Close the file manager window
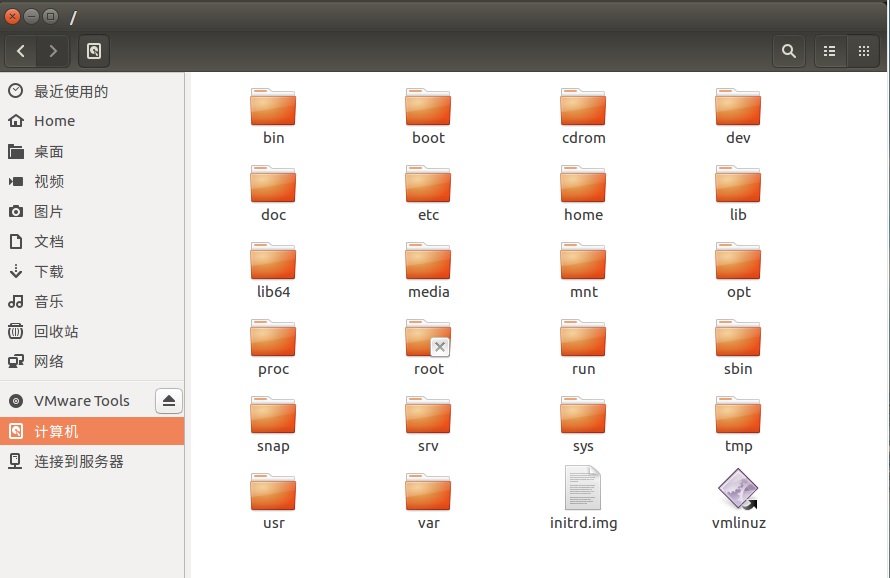 (12, 16)
